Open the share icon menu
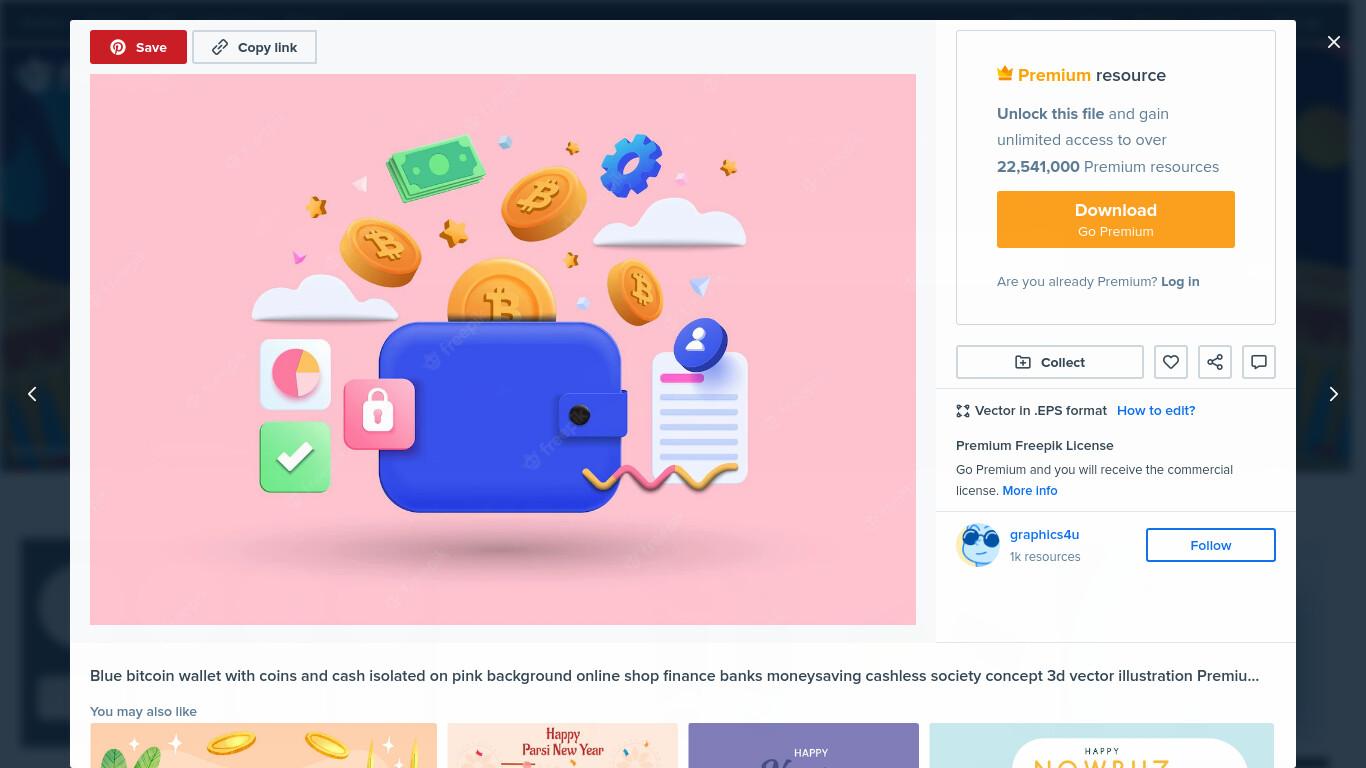 (x=1214, y=362)
